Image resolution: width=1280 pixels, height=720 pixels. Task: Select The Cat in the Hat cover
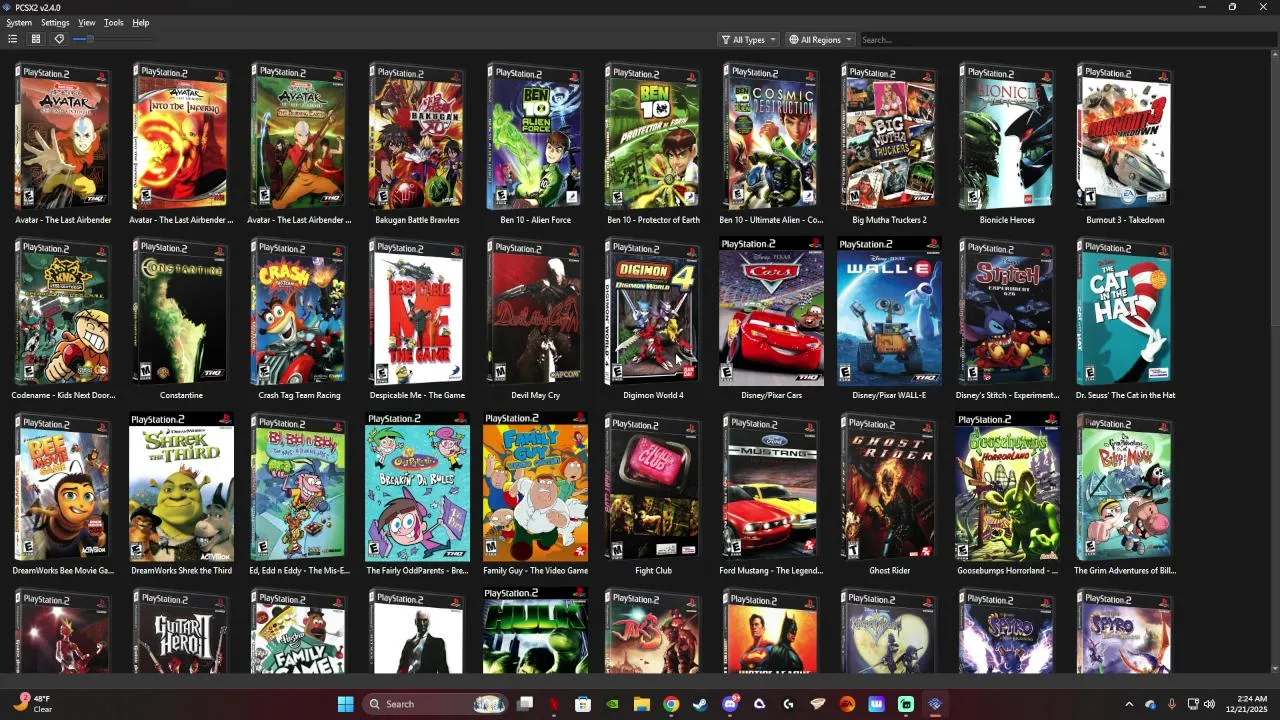pos(1125,312)
